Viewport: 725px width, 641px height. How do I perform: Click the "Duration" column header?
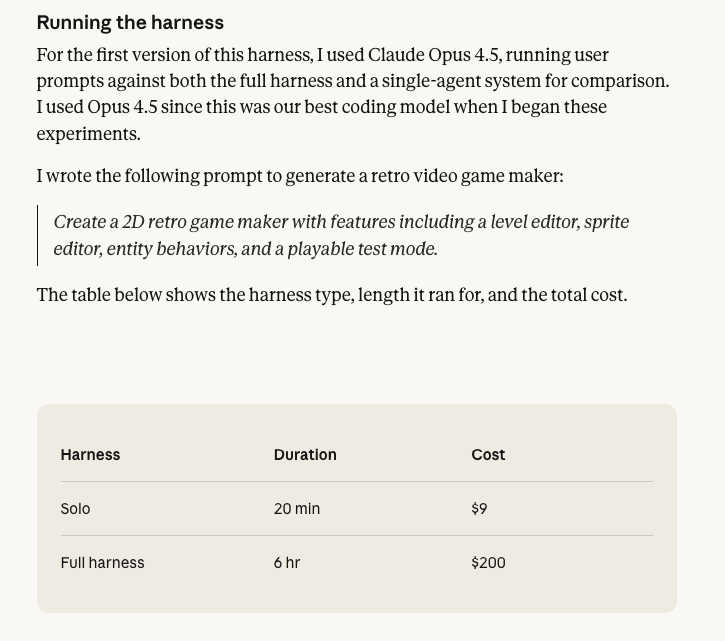pos(305,455)
